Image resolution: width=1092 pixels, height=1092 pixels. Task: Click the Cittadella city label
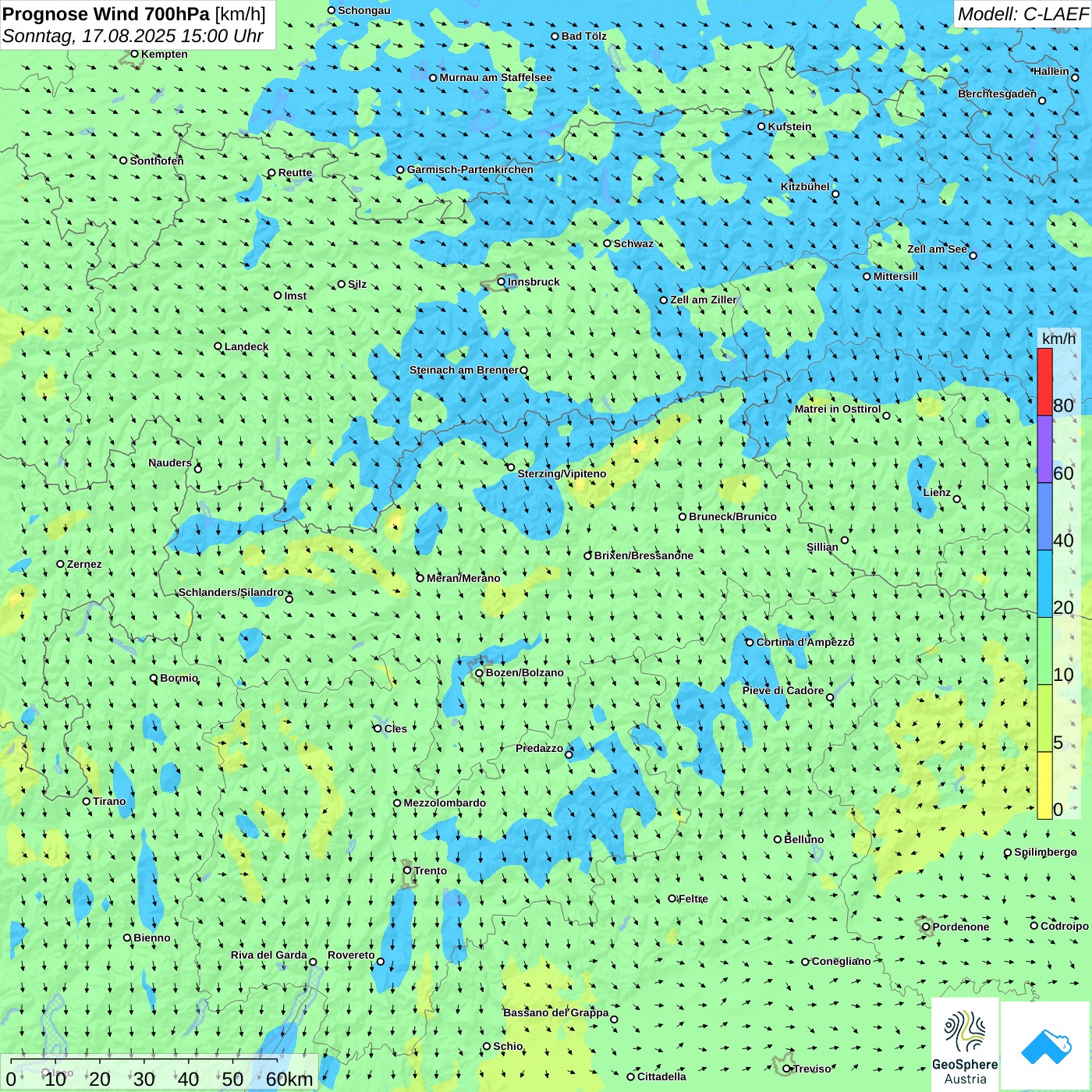pos(661,1076)
